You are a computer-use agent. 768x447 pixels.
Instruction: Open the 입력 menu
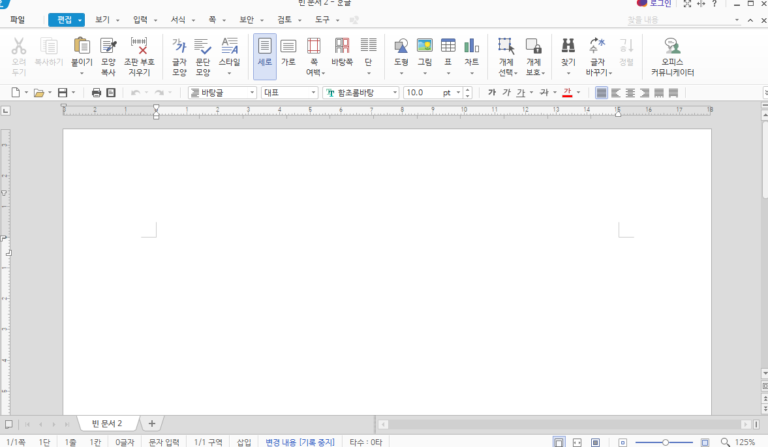[140, 20]
